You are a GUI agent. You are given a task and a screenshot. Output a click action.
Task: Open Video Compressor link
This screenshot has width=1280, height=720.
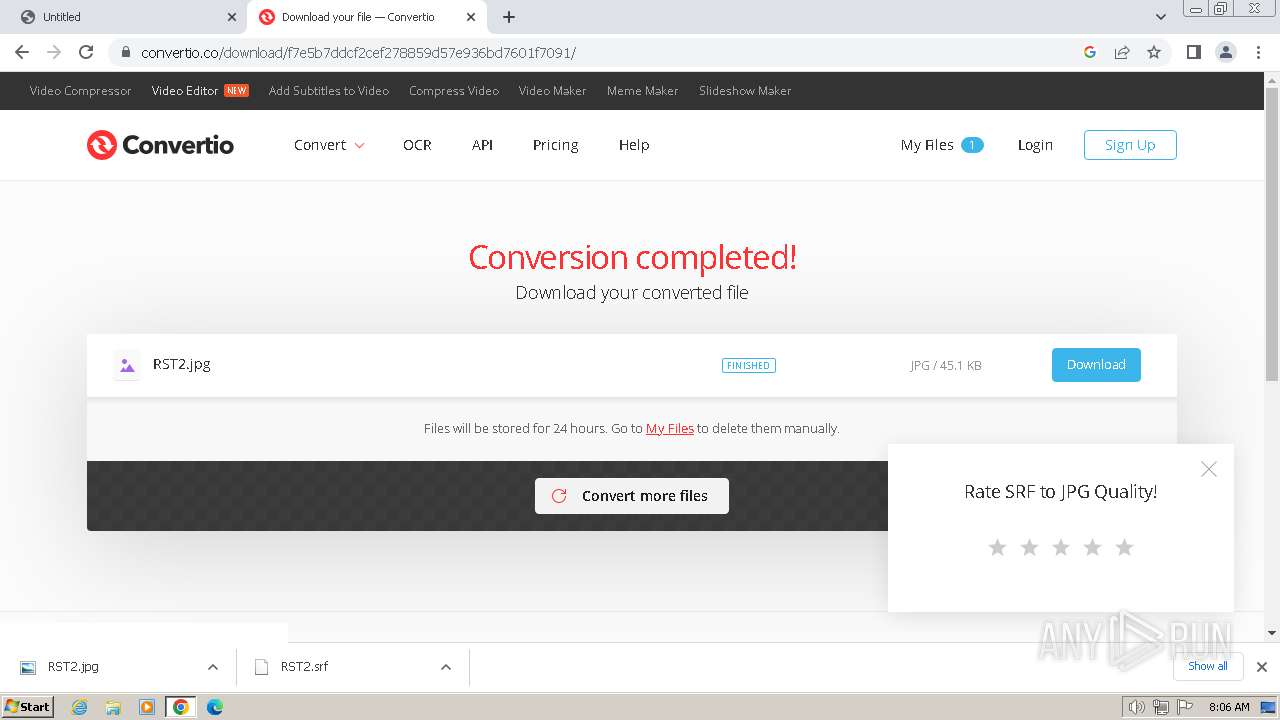coord(80,91)
